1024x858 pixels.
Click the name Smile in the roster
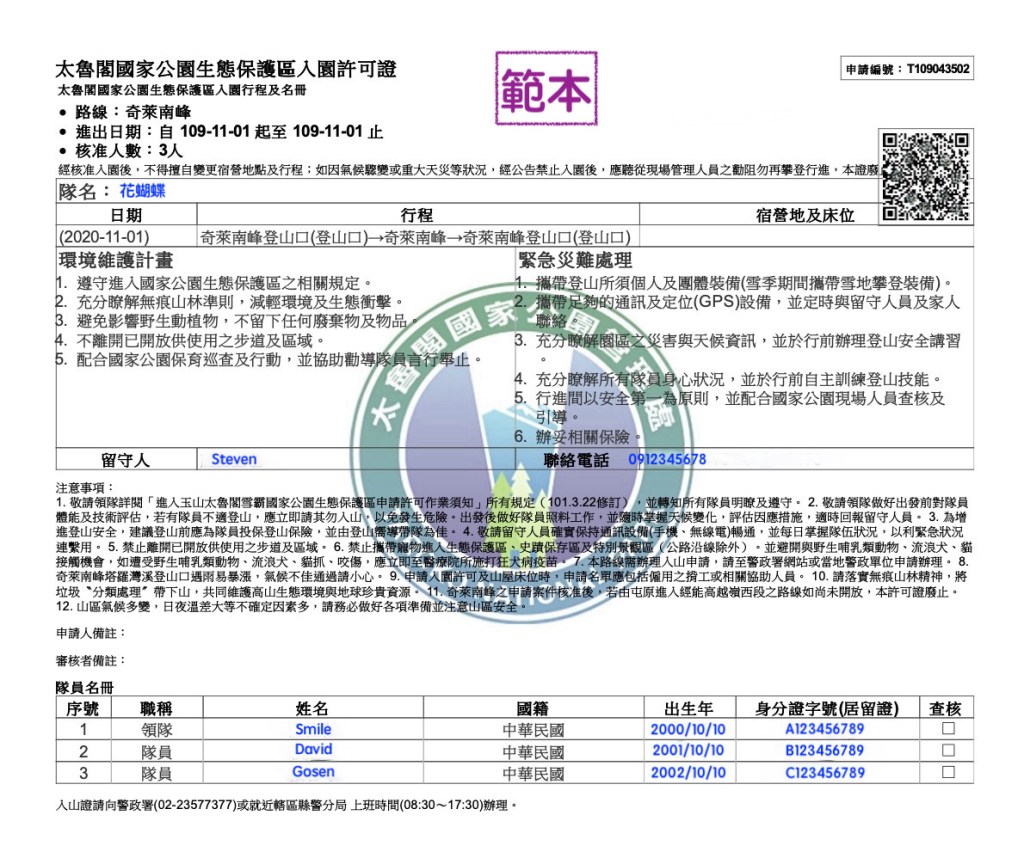click(x=313, y=729)
